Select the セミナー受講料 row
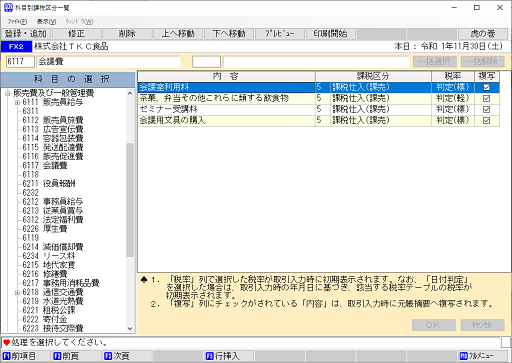This screenshot has width=512, height=363. click(x=319, y=109)
